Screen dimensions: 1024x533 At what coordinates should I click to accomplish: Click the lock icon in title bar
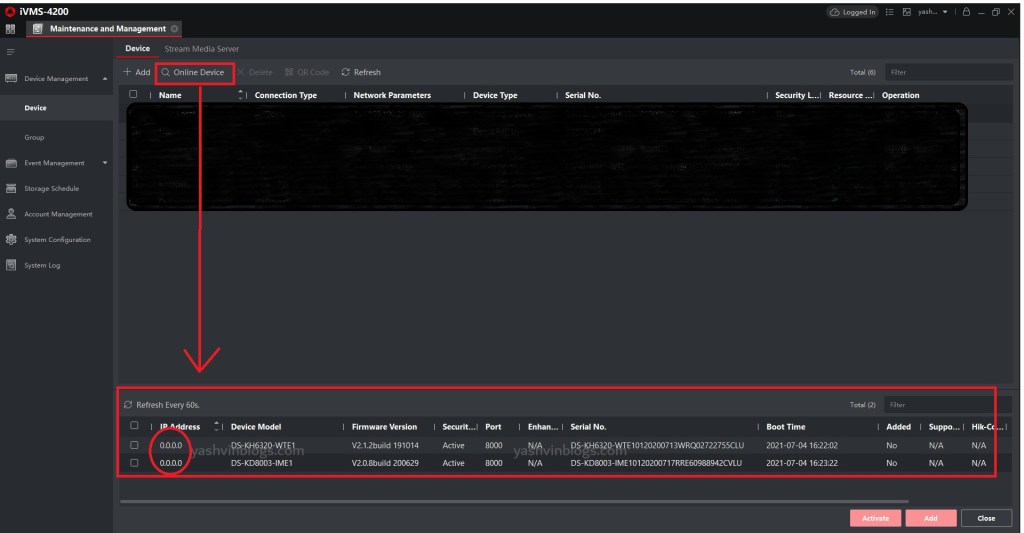coord(967,12)
